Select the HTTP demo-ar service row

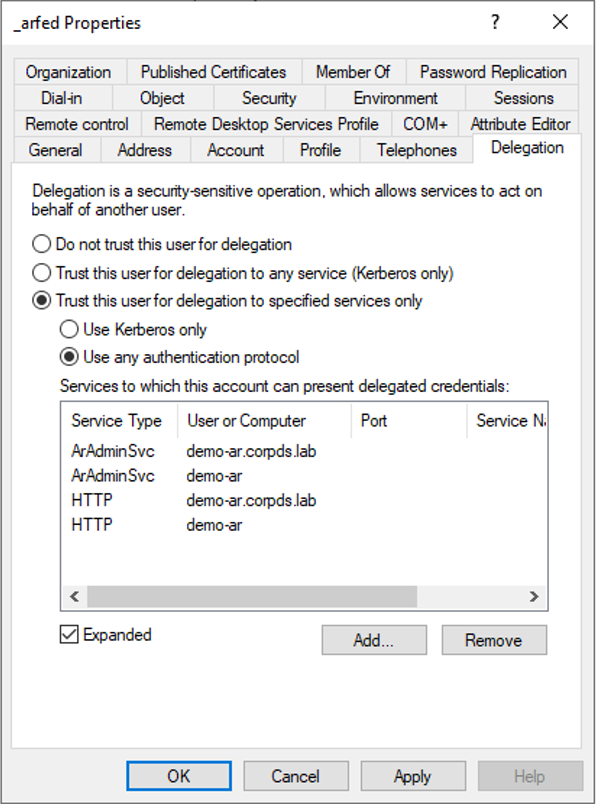click(x=156, y=525)
